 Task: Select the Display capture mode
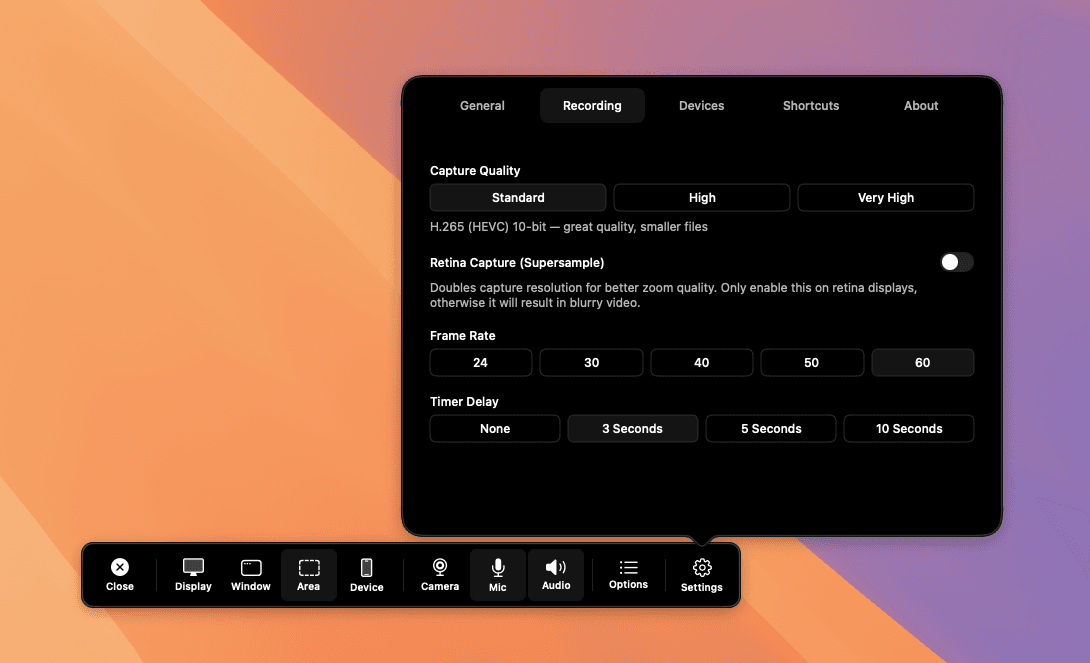coord(192,575)
